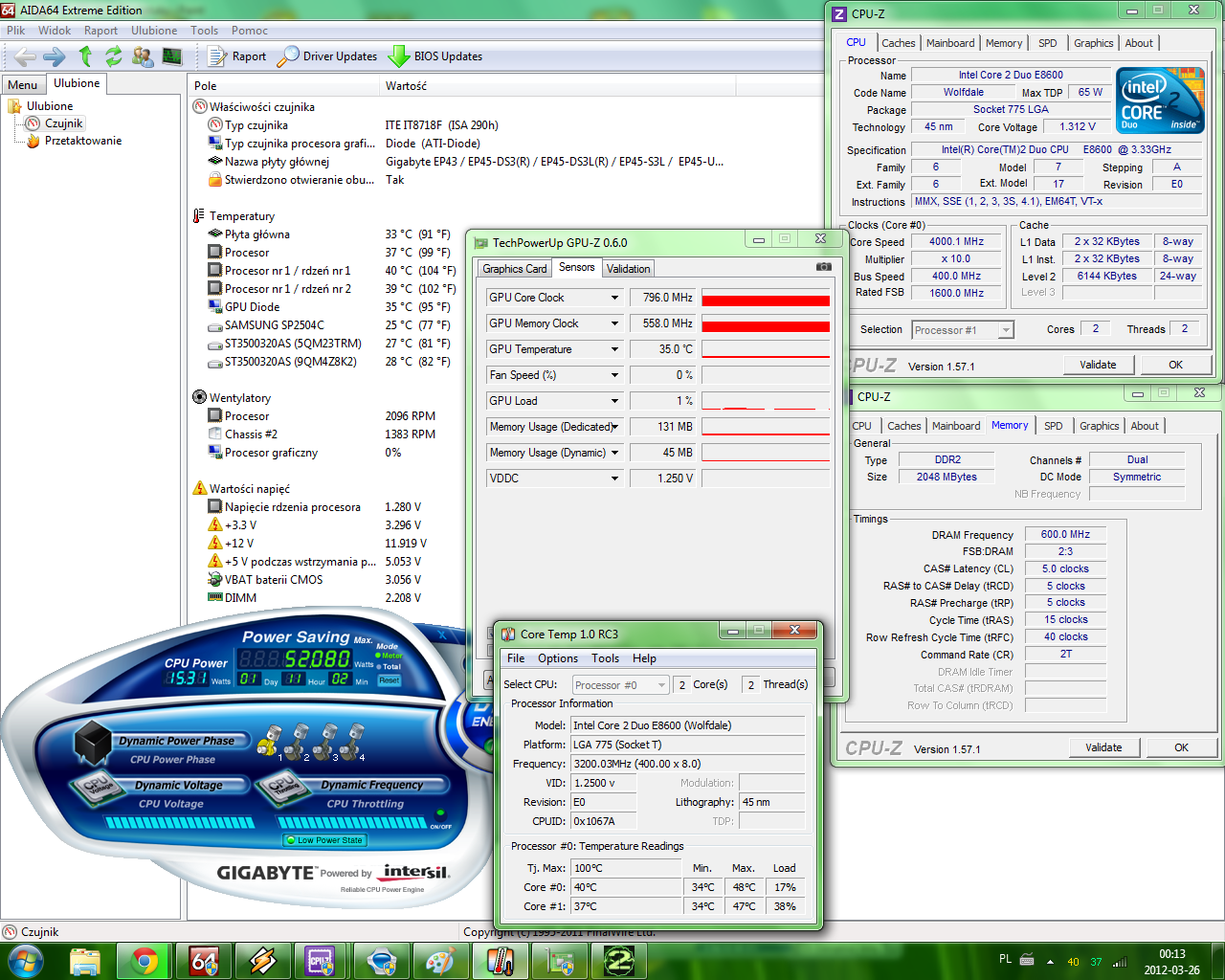
Task: Select Czujnik under Ulubione sidebar
Action: 58,122
